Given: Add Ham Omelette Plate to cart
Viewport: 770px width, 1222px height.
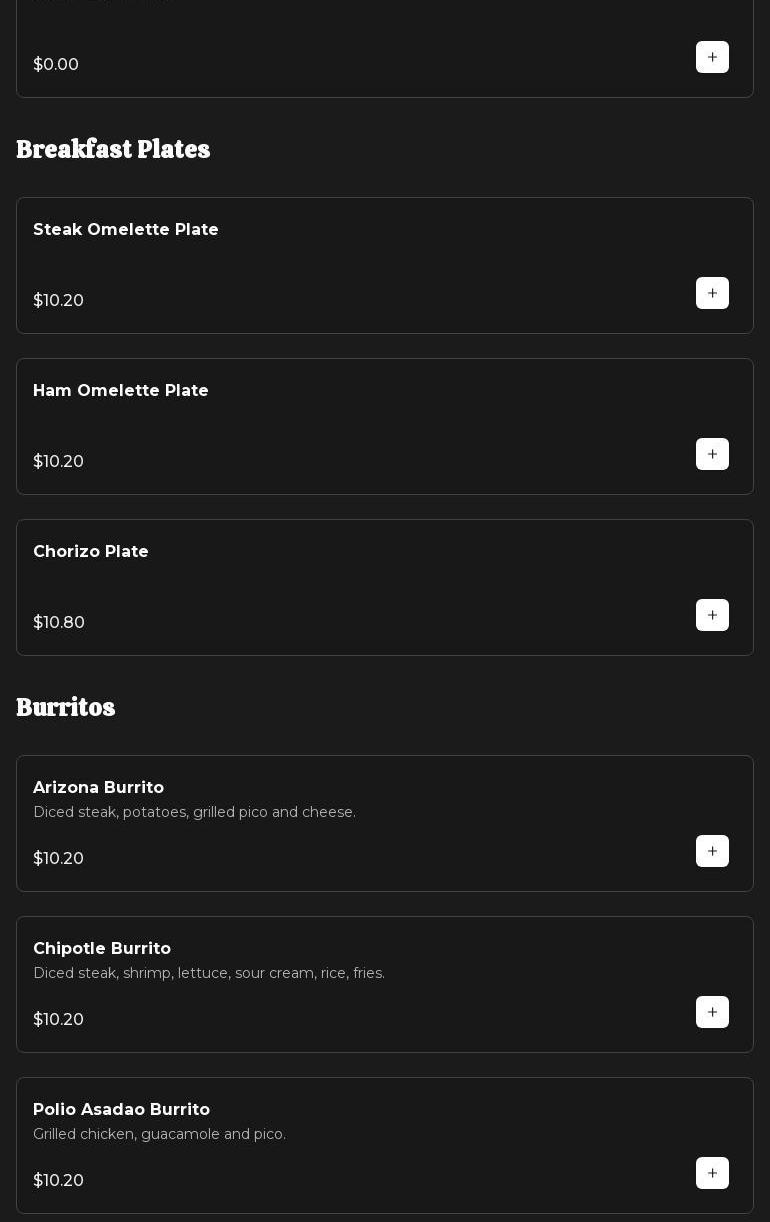Looking at the screenshot, I should (x=712, y=454).
